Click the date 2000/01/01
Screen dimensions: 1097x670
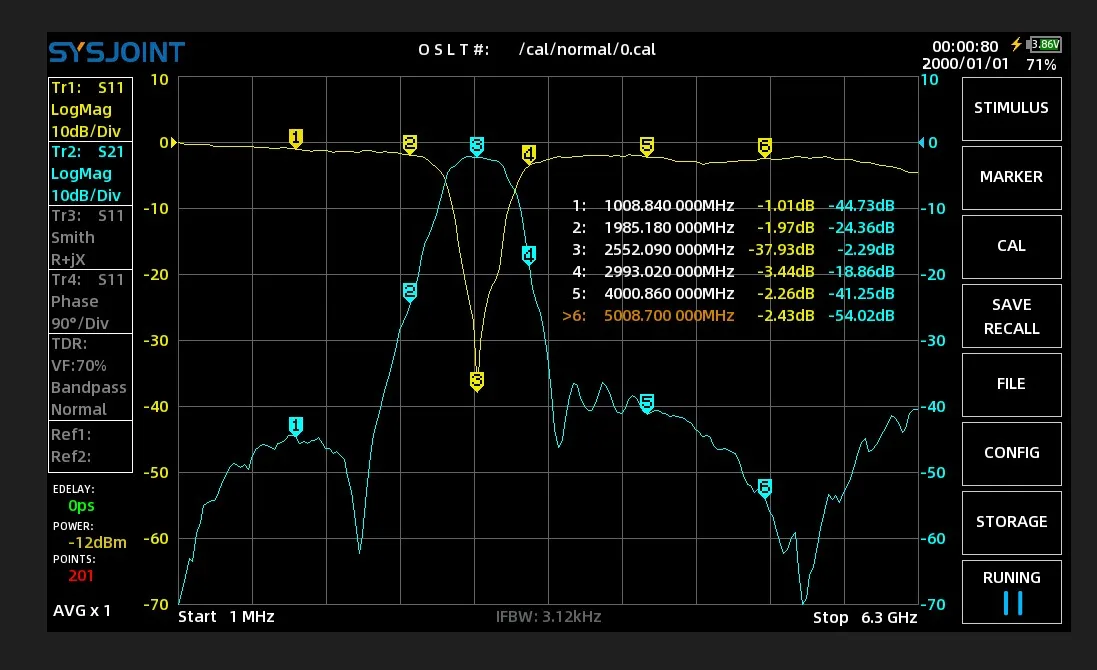[965, 64]
